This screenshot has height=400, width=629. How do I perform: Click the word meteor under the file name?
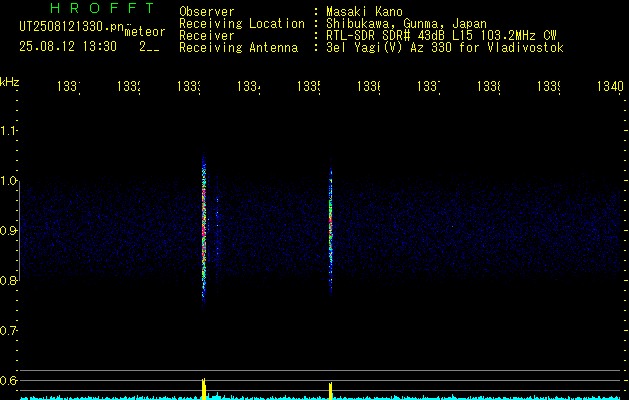pyautogui.click(x=145, y=32)
